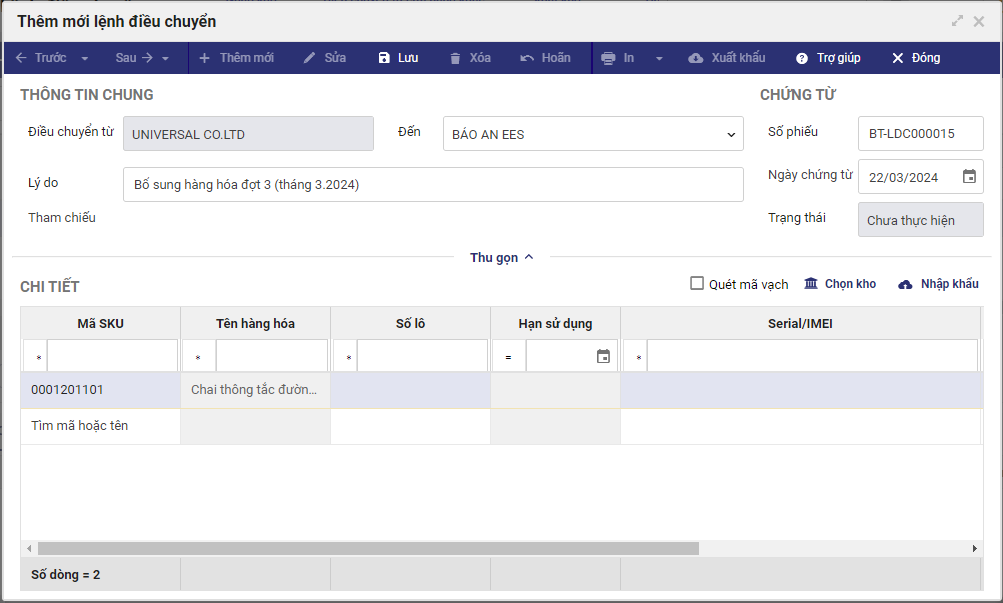Click the Số lô filter input
The image size is (1003, 603).
pos(422,356)
